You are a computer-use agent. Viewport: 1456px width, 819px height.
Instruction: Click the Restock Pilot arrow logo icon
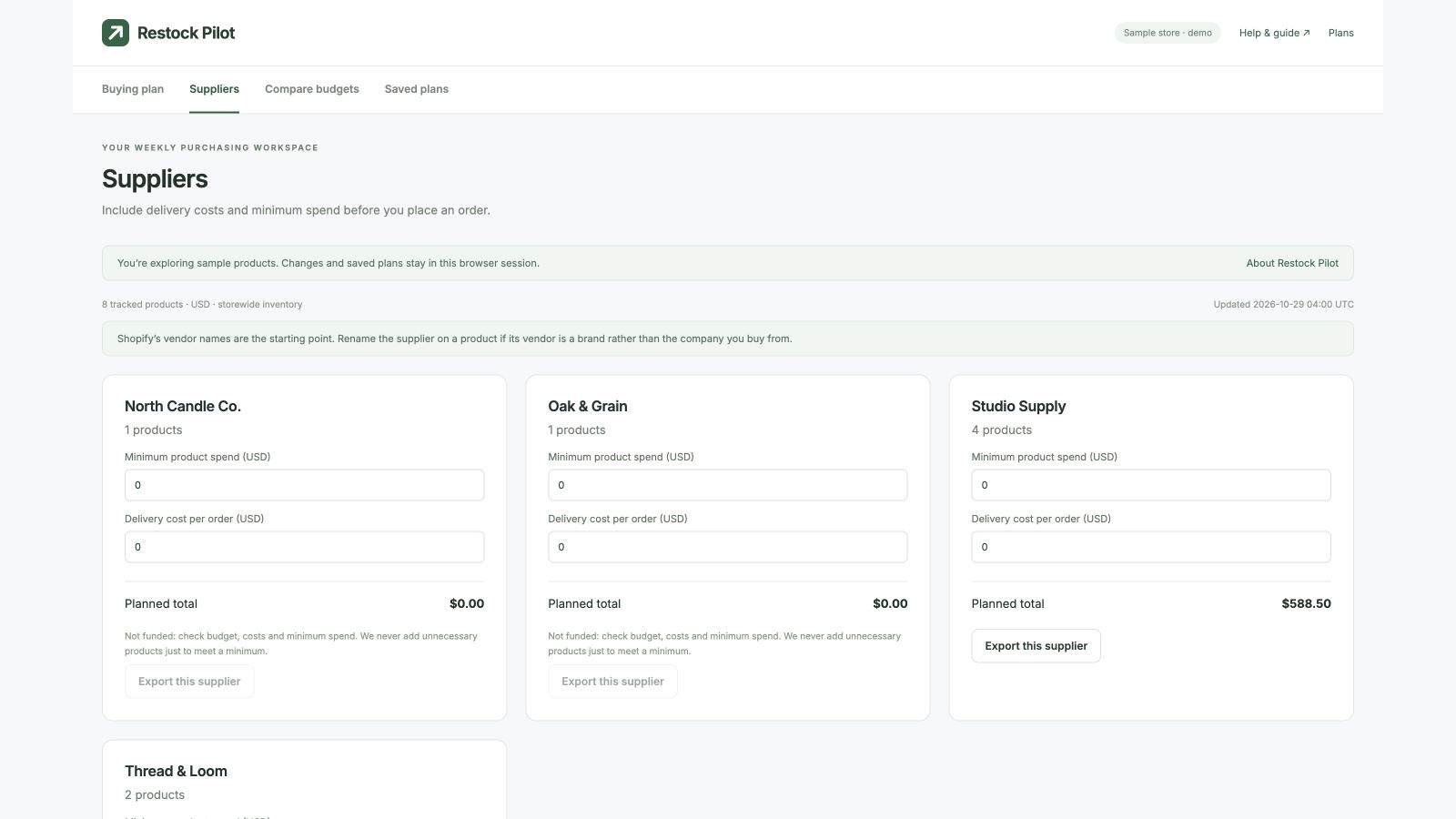[x=116, y=33]
